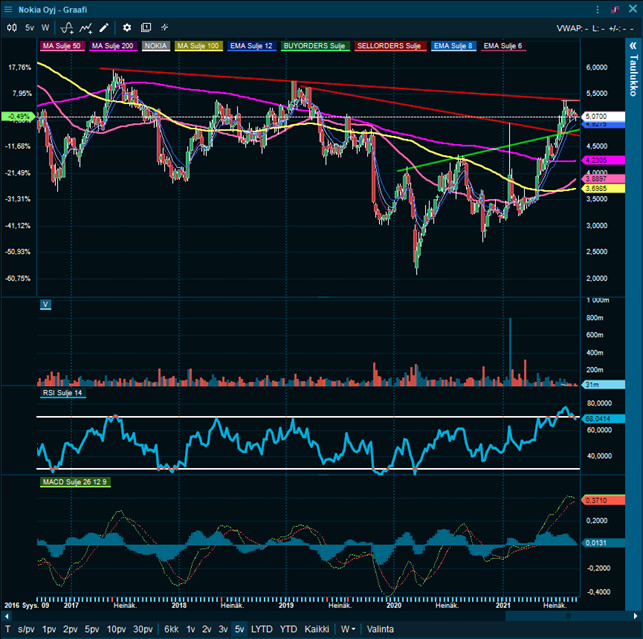Click the horizontal timeline scrollbar thumb
The height and width of the screenshot is (639, 643).
click(x=568, y=616)
